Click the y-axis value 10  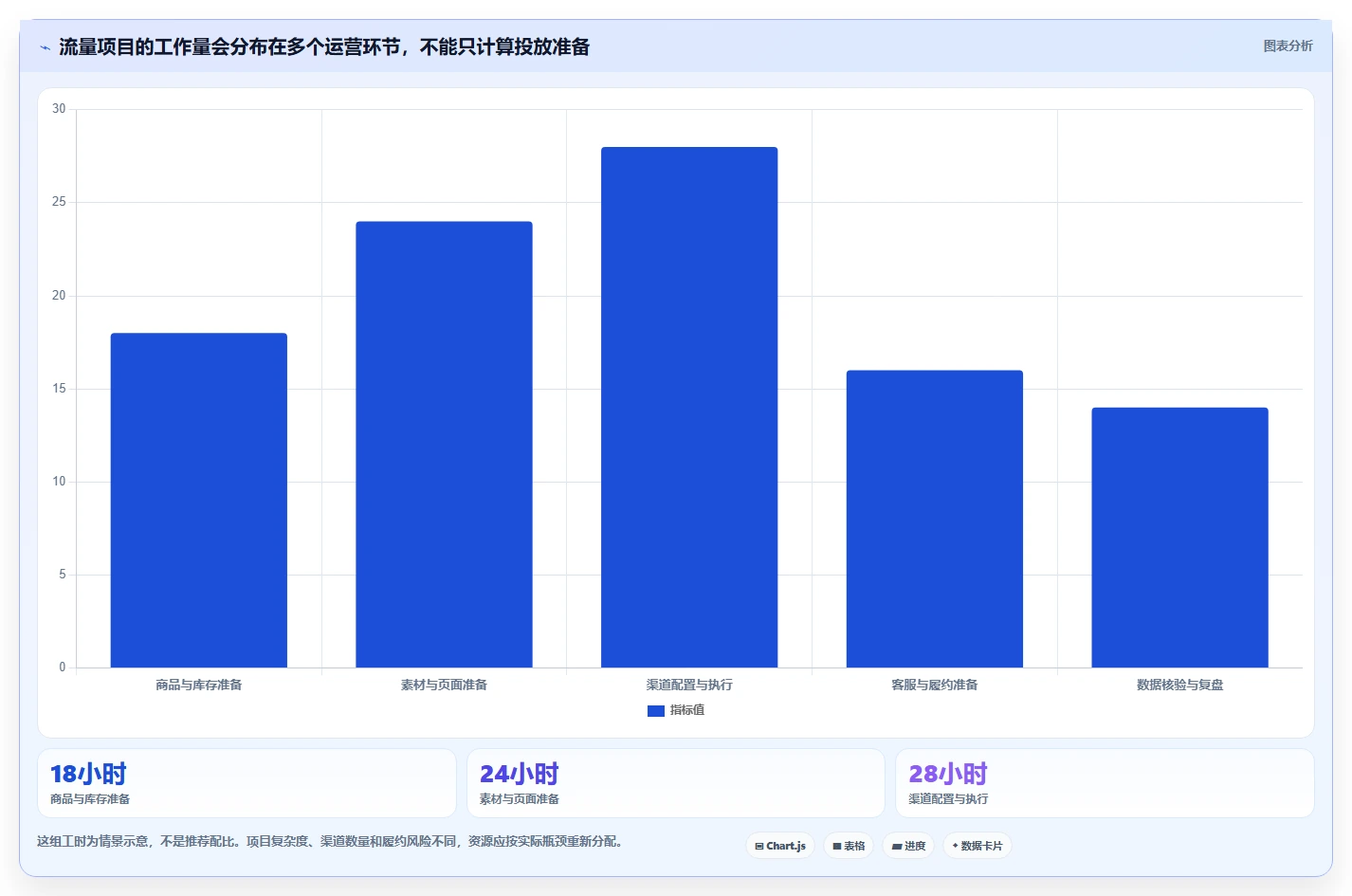pos(59,482)
